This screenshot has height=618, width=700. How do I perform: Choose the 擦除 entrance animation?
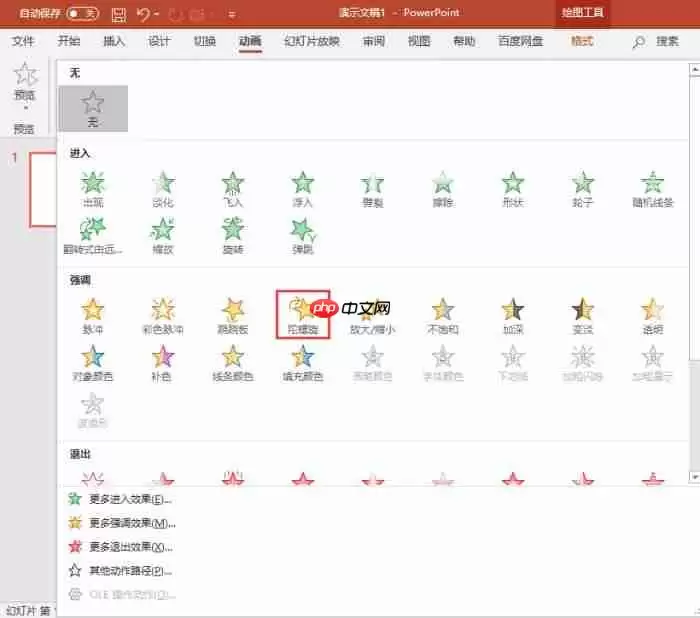[443, 189]
